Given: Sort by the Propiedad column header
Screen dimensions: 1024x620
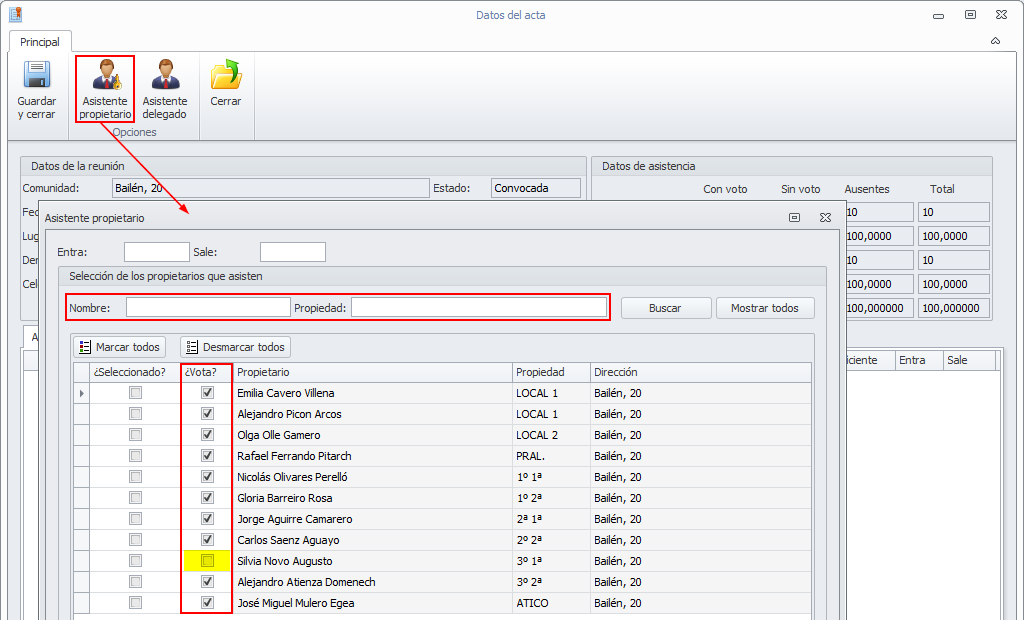Looking at the screenshot, I should pyautogui.click(x=551, y=372).
